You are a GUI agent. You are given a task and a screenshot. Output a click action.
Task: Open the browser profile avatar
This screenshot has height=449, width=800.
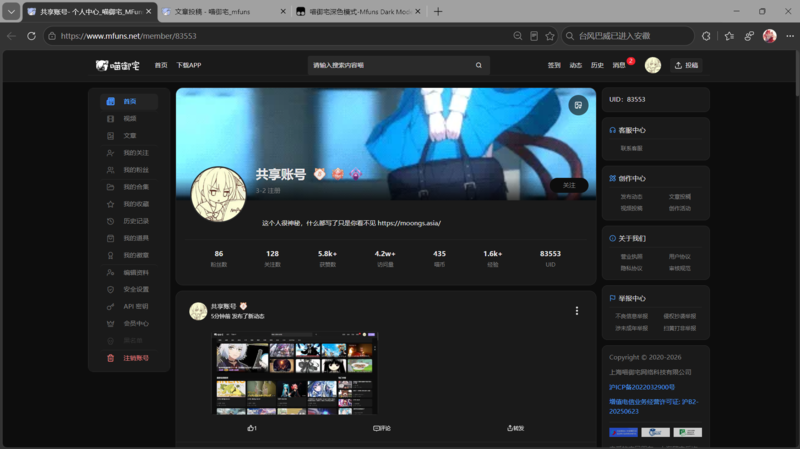(x=769, y=36)
